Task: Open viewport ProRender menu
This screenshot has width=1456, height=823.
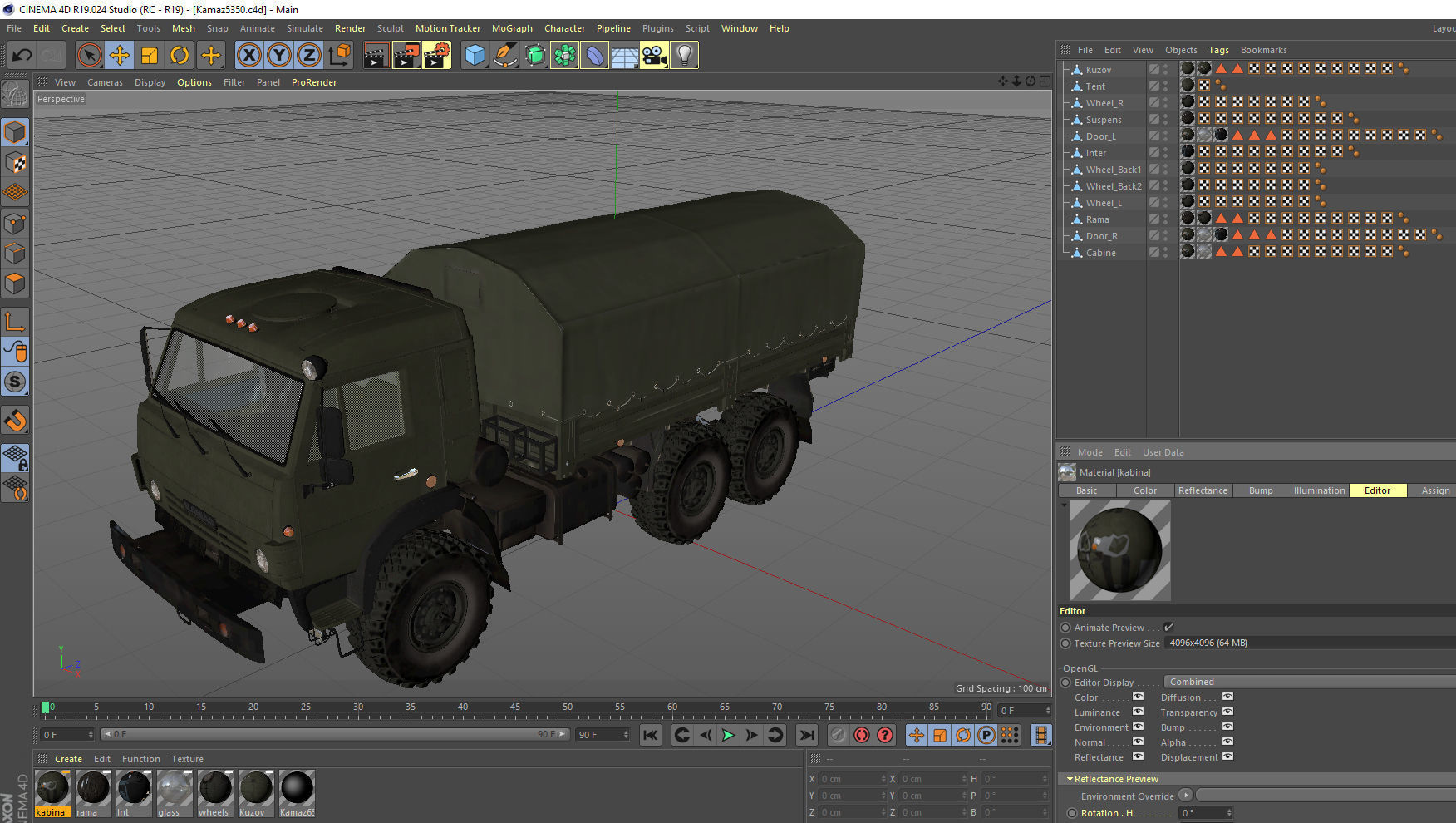Action: (x=314, y=82)
